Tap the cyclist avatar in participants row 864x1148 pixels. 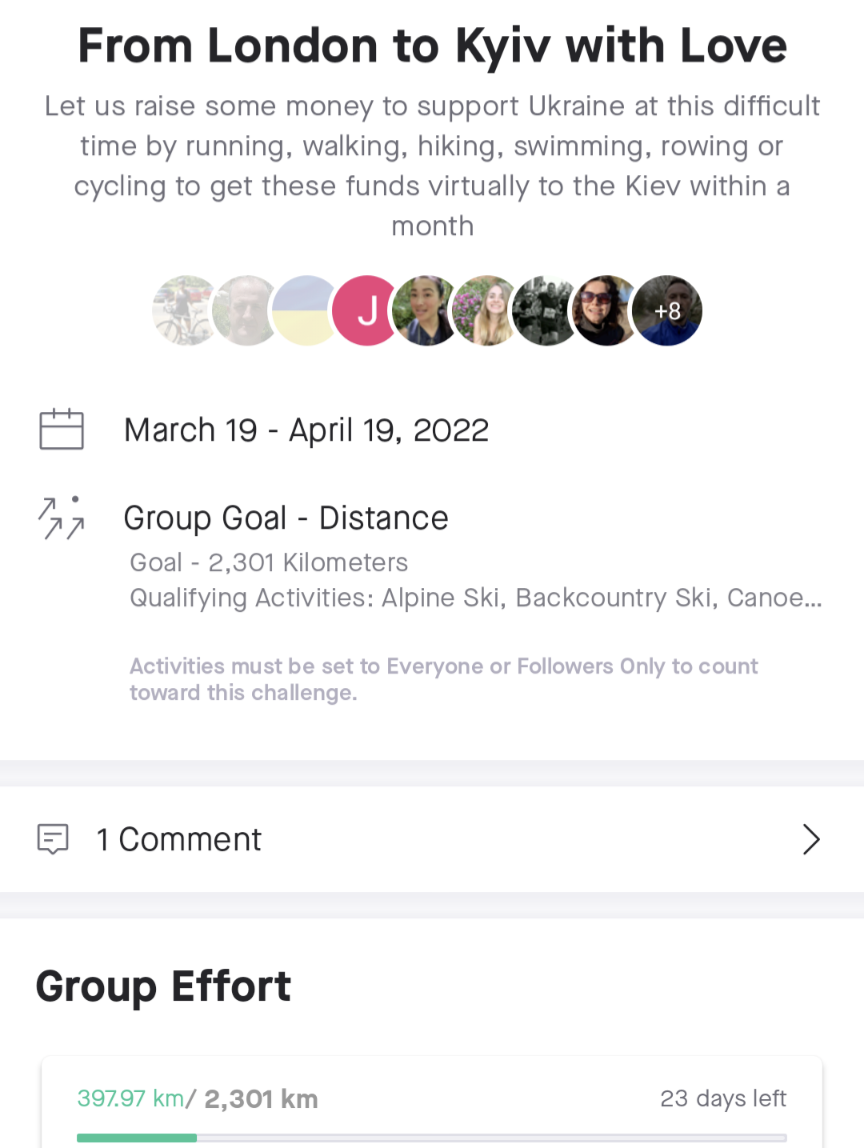[186, 310]
